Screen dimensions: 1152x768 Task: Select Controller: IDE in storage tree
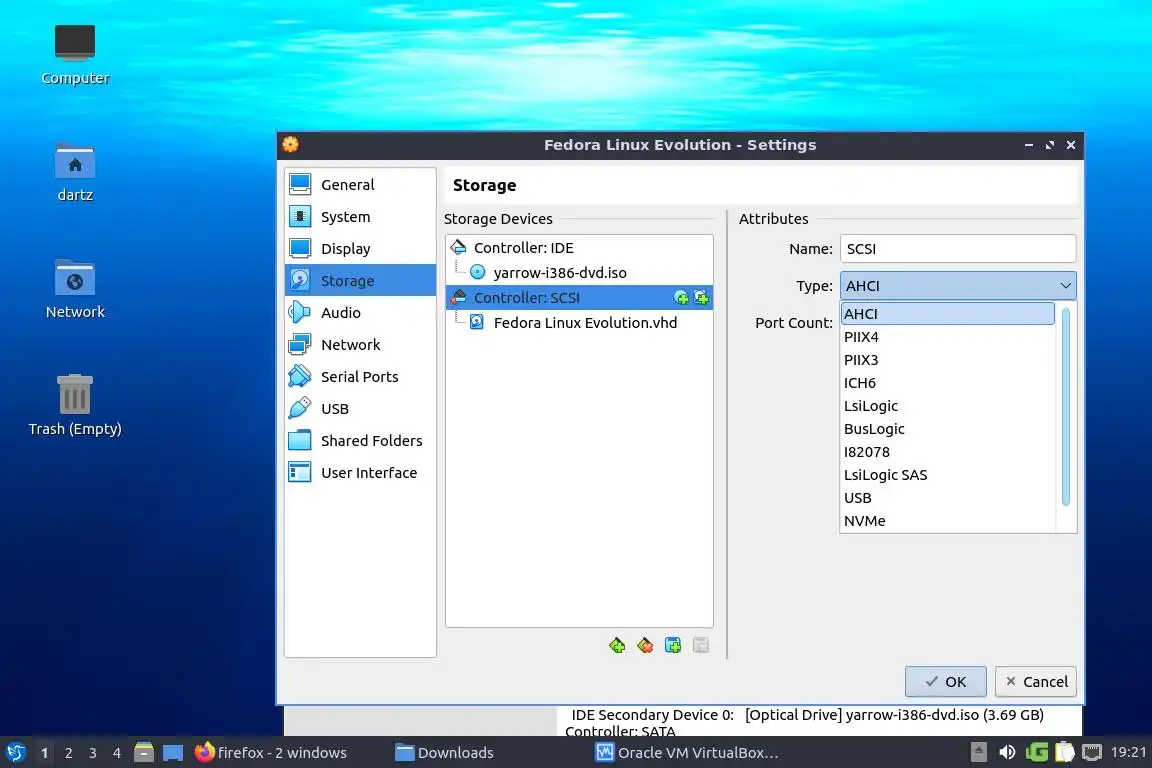point(579,248)
